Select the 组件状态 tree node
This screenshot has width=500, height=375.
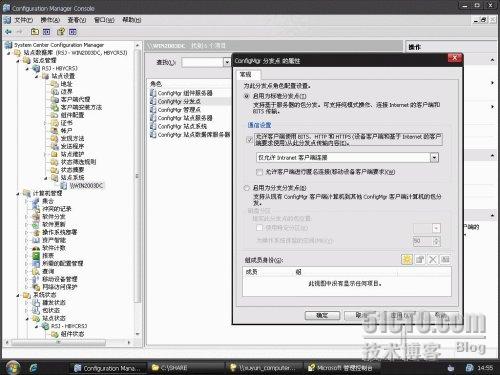(72, 334)
